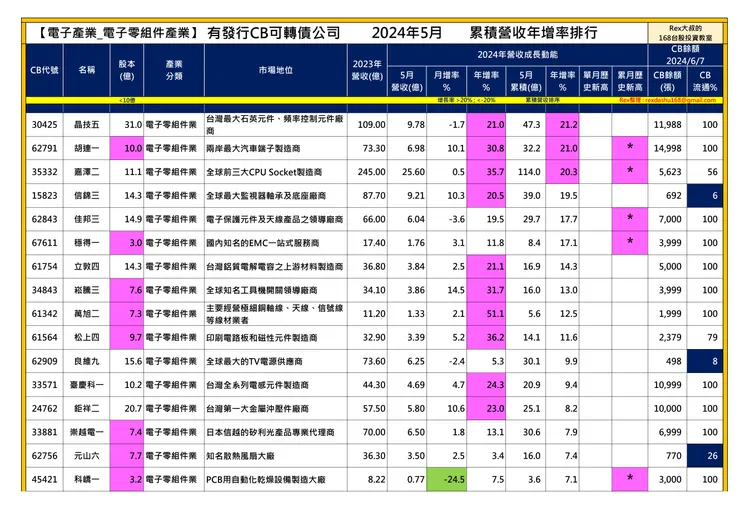Viewport: 740px width, 523px height.
Task: Click the CB balance value 10,999
Action: [x=667, y=385]
